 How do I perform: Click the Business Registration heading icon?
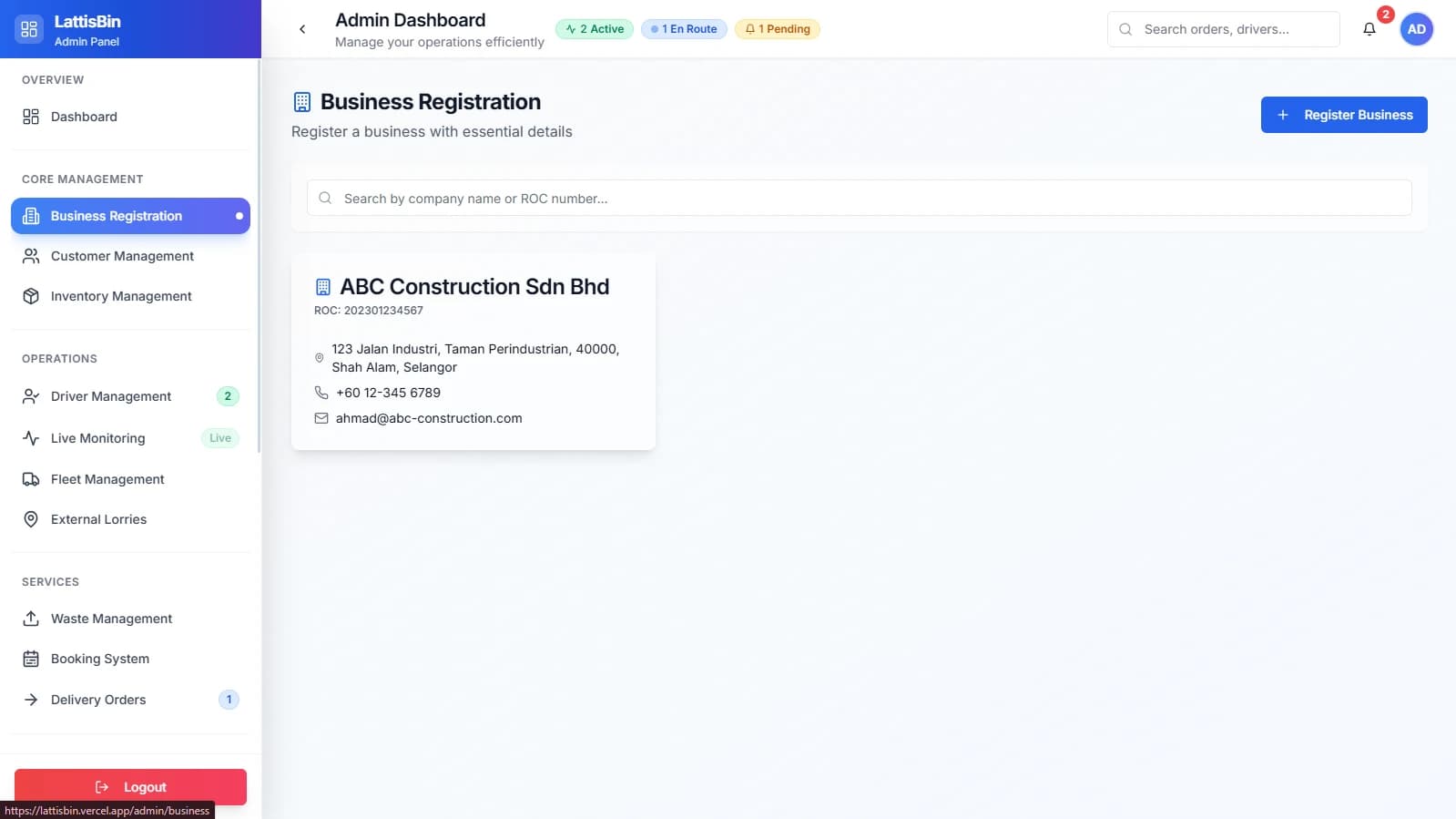[302, 102]
